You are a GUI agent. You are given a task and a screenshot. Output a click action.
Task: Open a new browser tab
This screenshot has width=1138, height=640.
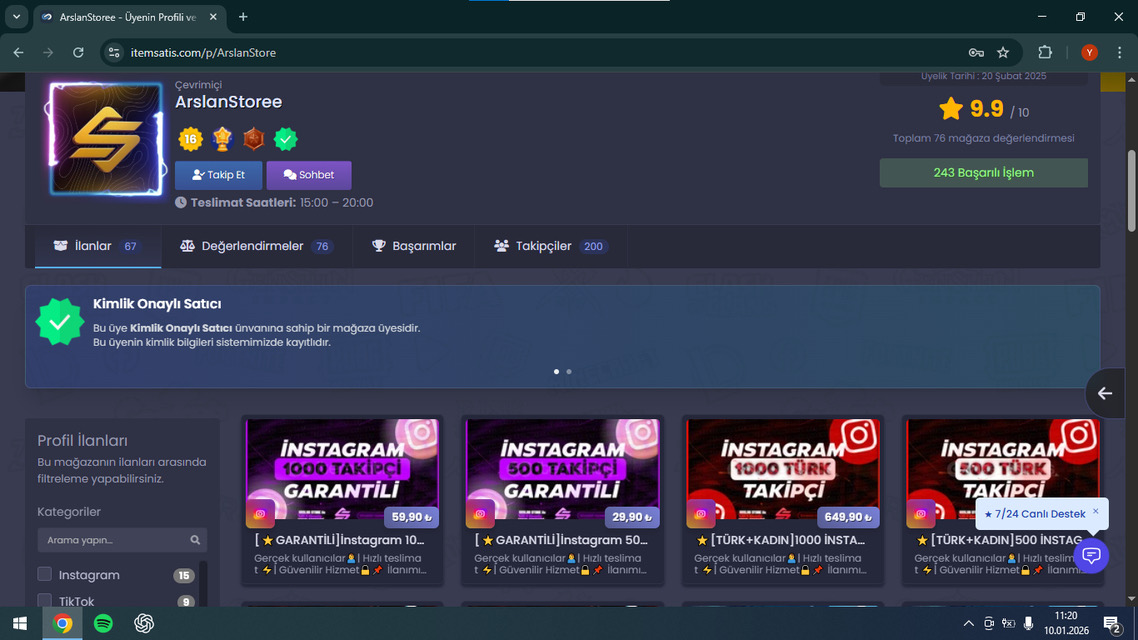tap(243, 17)
